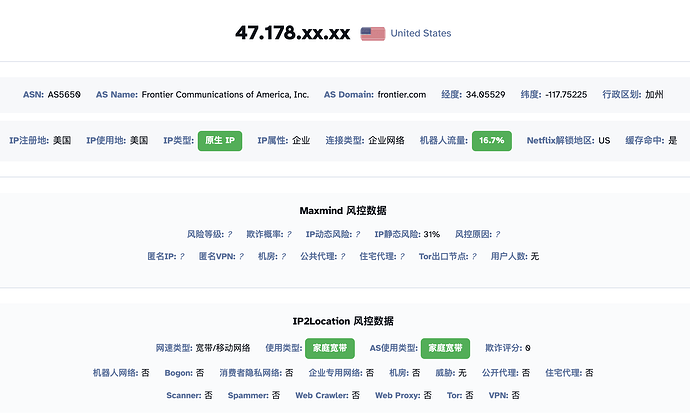Click the Tor出口节点 question mark value
This screenshot has width=690, height=413.
click(x=473, y=256)
